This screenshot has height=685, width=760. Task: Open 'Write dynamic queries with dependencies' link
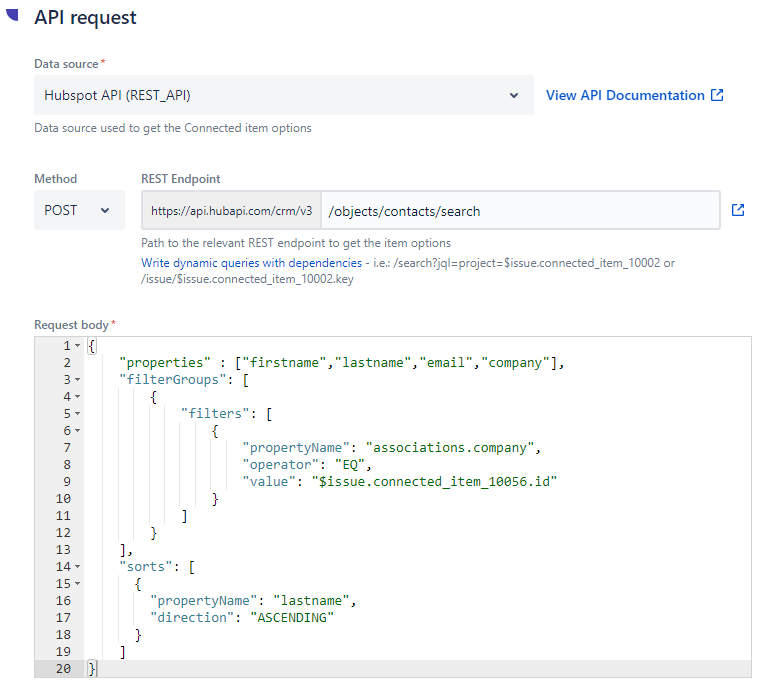[x=251, y=263]
